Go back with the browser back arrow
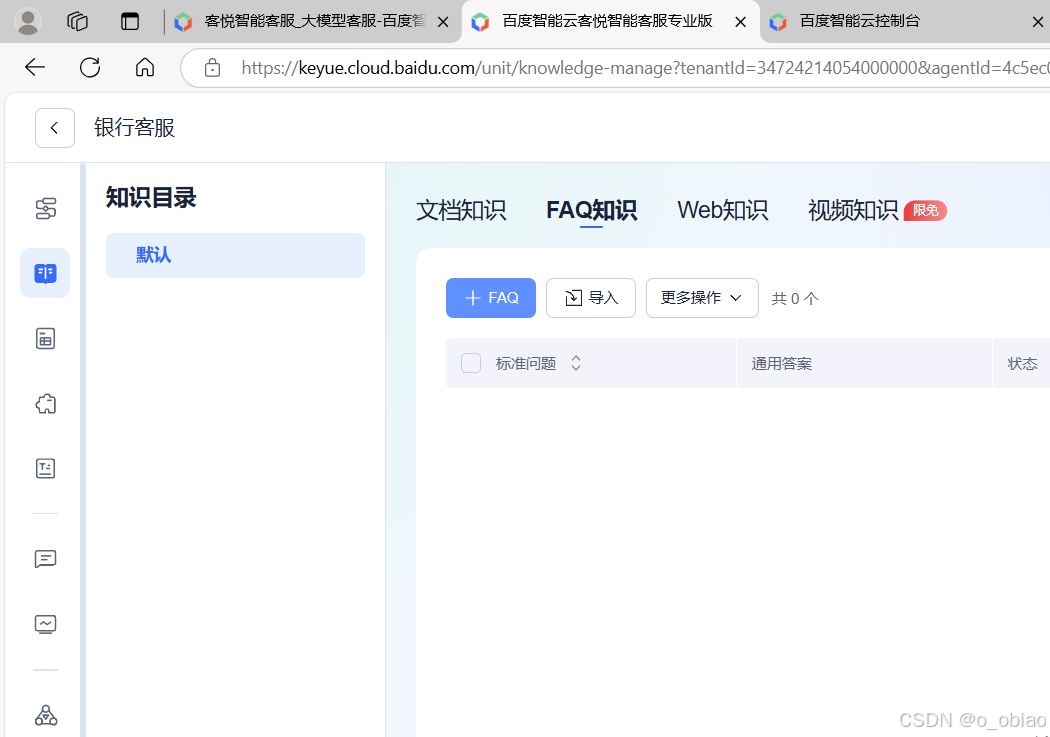1050x737 pixels. click(35, 67)
